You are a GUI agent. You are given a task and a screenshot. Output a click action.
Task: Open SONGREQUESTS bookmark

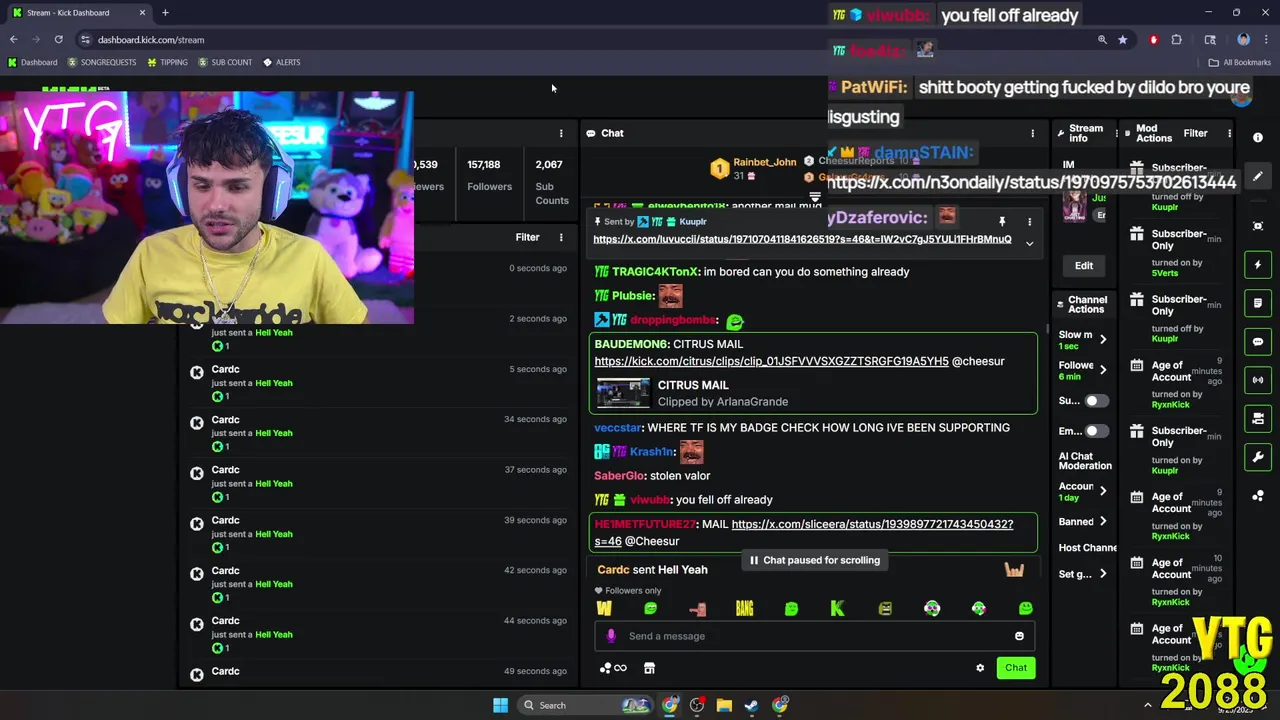point(101,62)
